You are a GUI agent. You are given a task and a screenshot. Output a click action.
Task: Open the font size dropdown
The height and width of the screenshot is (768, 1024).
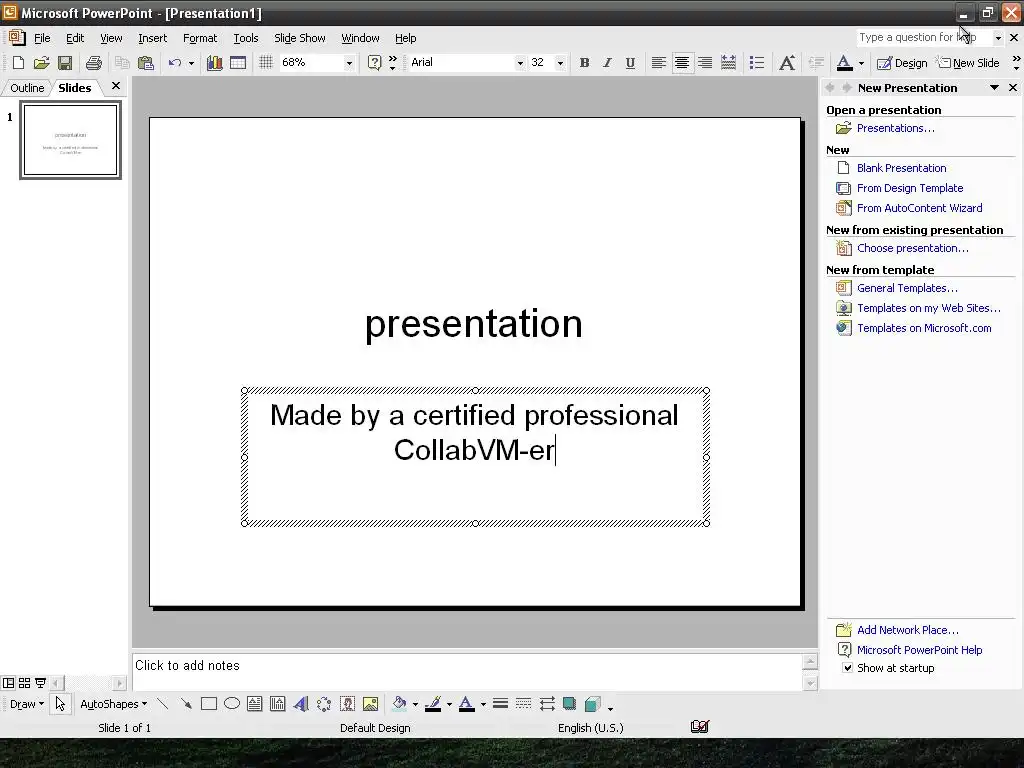pos(560,63)
